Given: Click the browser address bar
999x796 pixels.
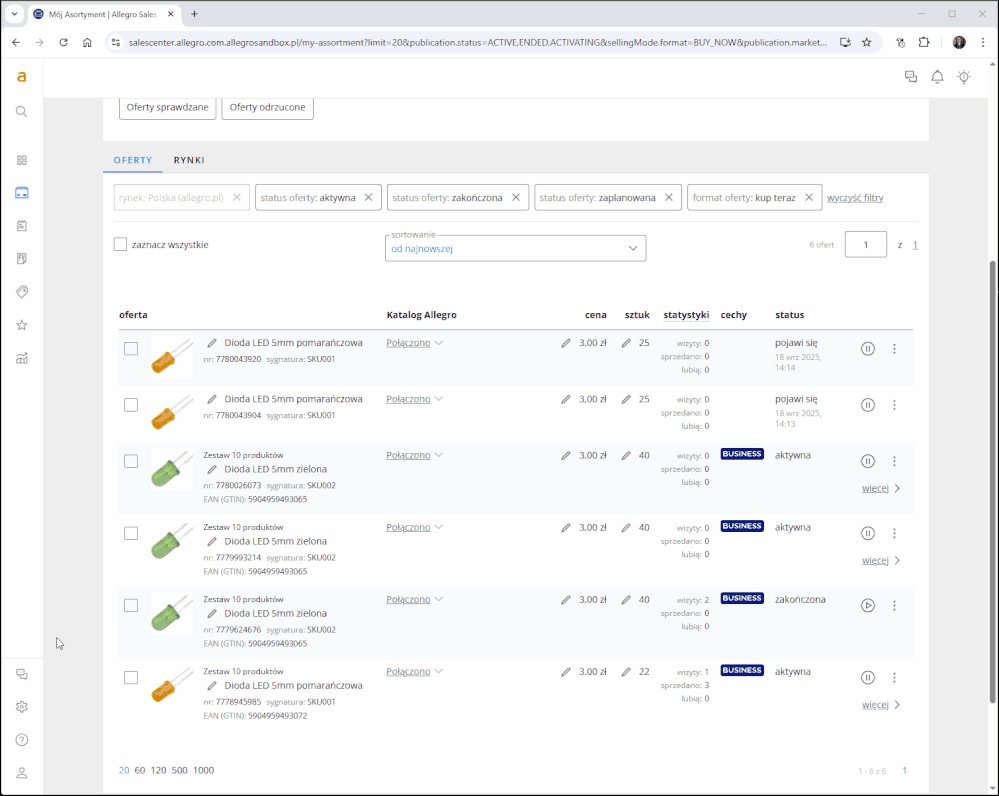Looking at the screenshot, I should click(x=477, y=43).
